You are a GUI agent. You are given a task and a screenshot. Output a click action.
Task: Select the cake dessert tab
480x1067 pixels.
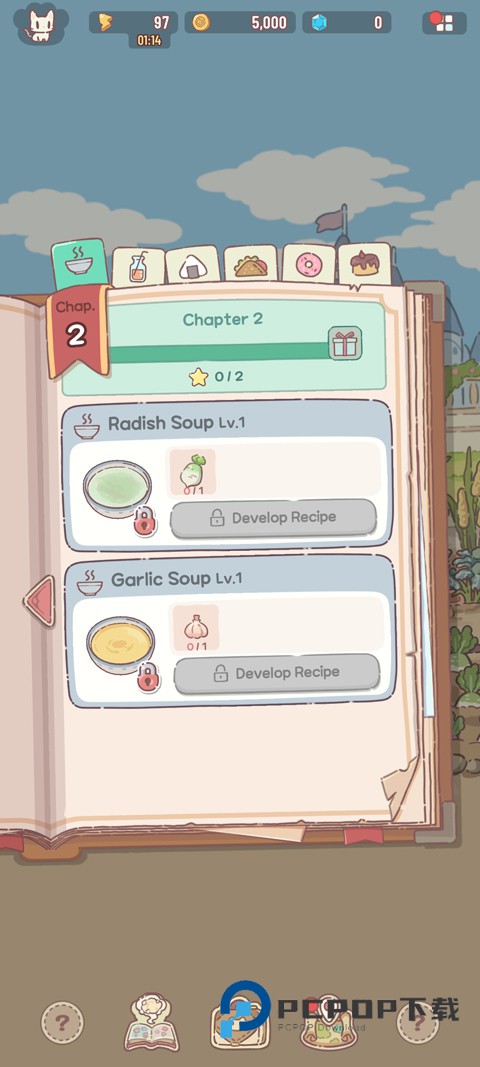coord(365,265)
